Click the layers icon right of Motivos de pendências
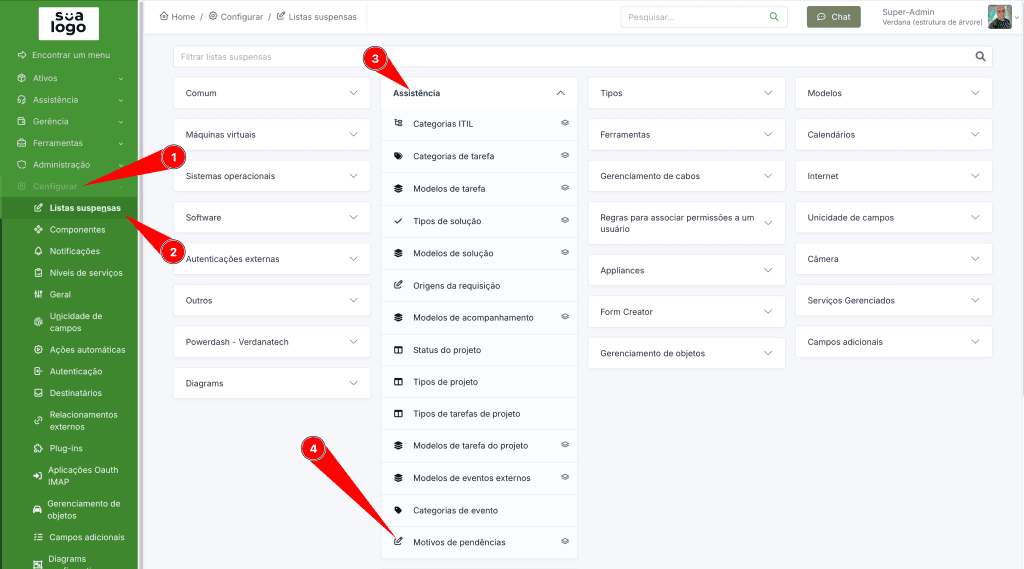The width and height of the screenshot is (1024, 569). click(x=565, y=542)
